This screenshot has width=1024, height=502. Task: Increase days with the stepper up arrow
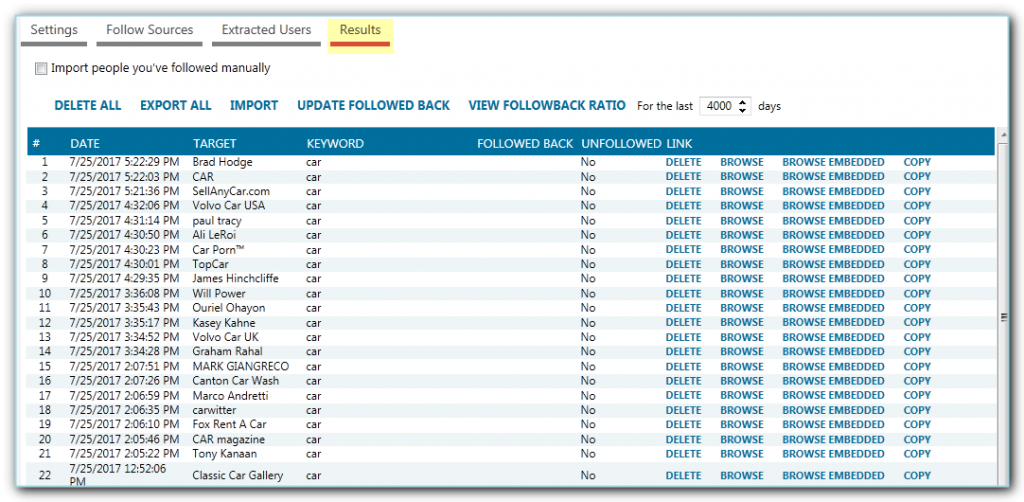point(743,102)
